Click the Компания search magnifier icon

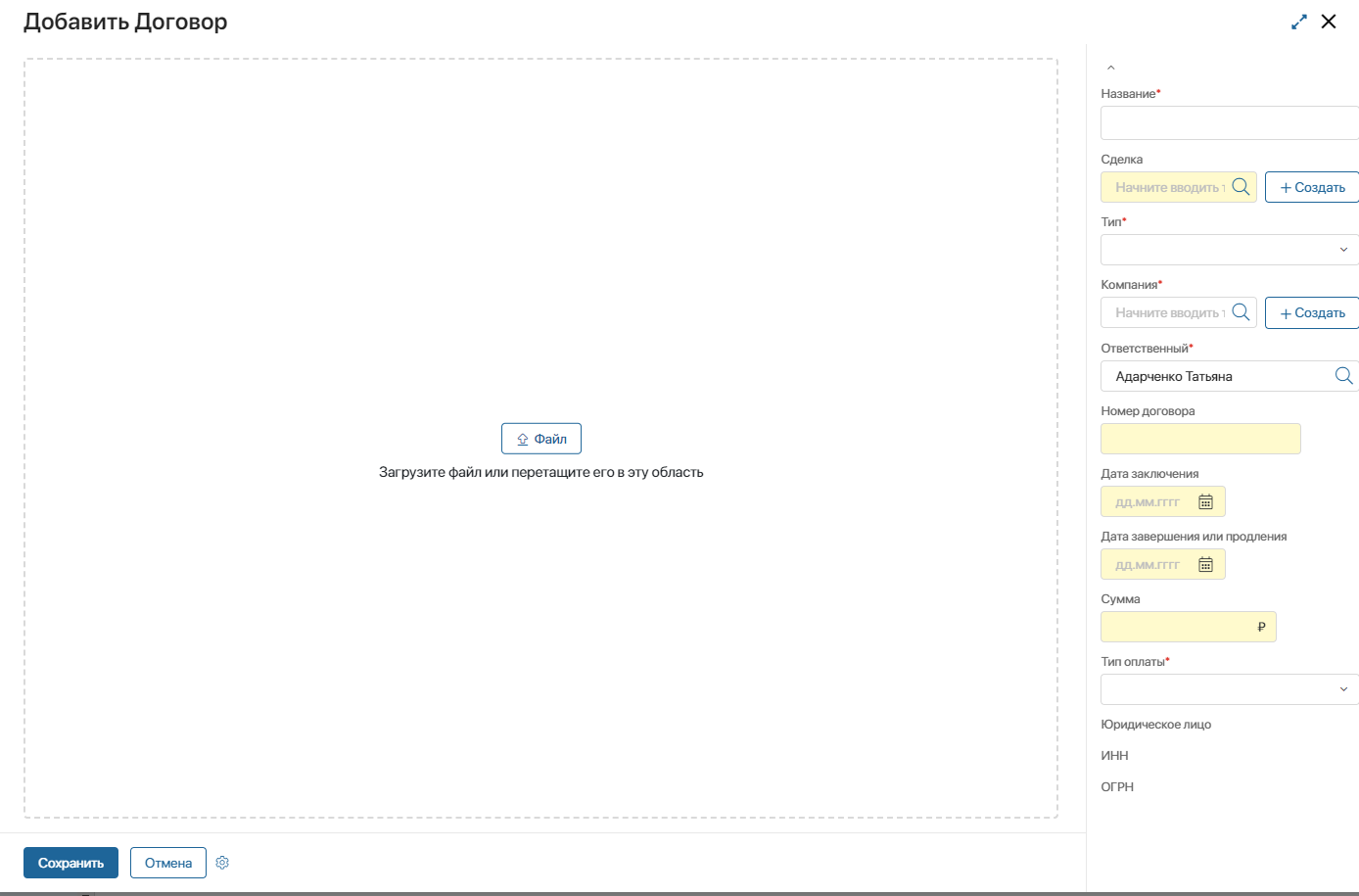pos(1241,311)
